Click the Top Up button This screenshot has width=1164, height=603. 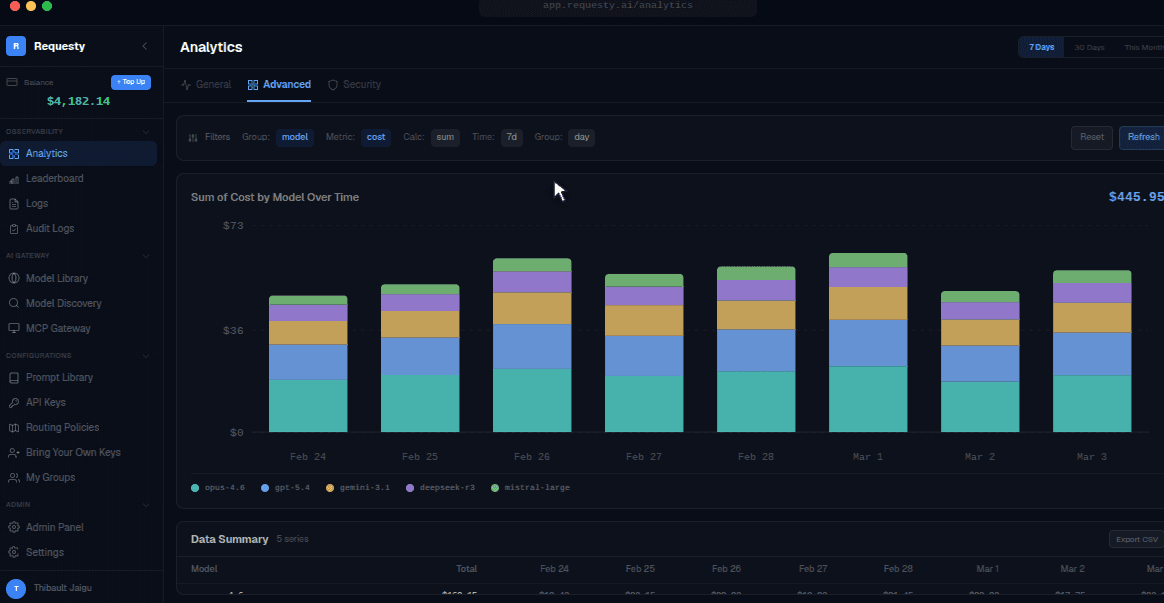pyautogui.click(x=131, y=82)
